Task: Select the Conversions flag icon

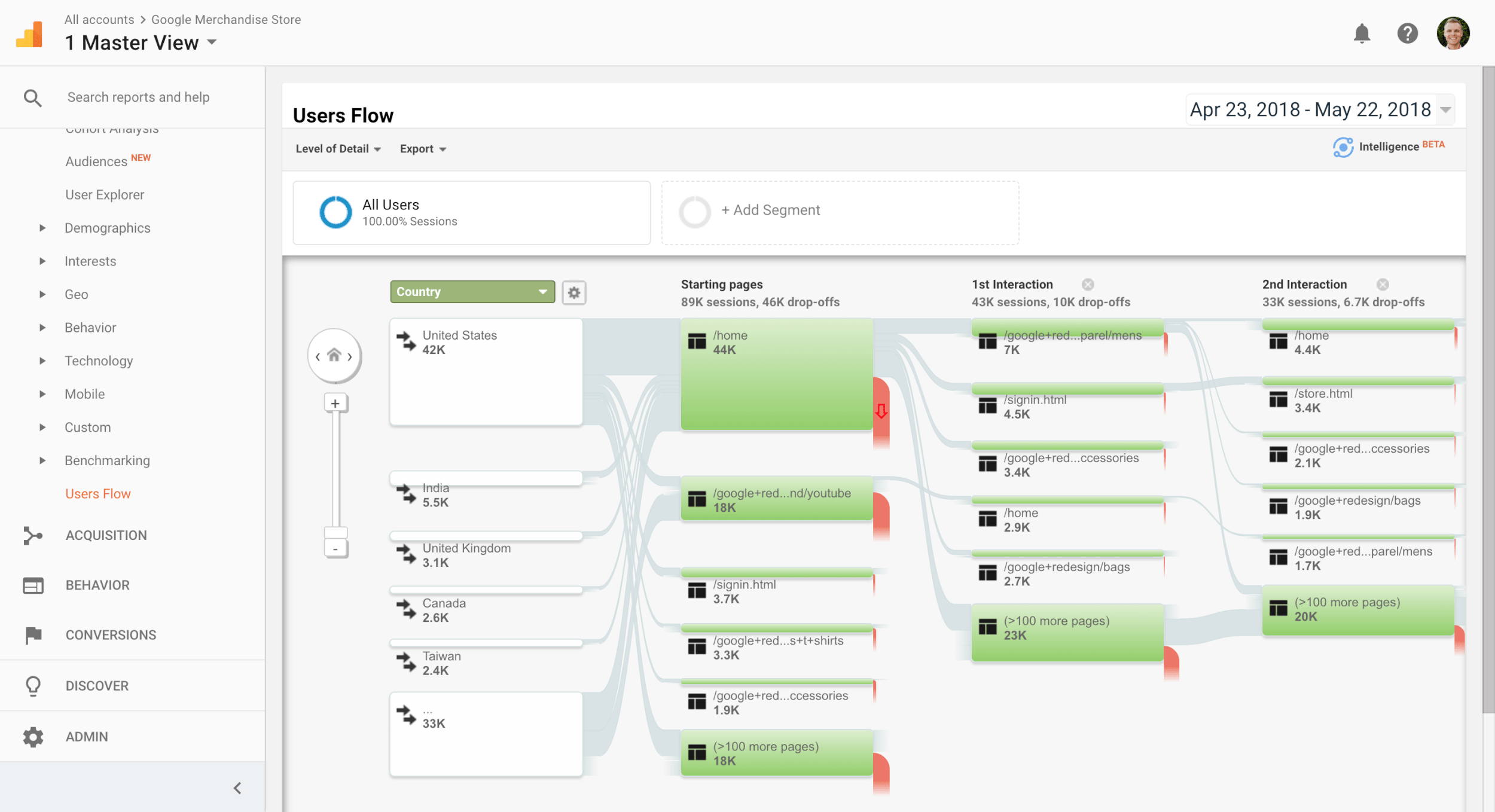Action: [33, 635]
